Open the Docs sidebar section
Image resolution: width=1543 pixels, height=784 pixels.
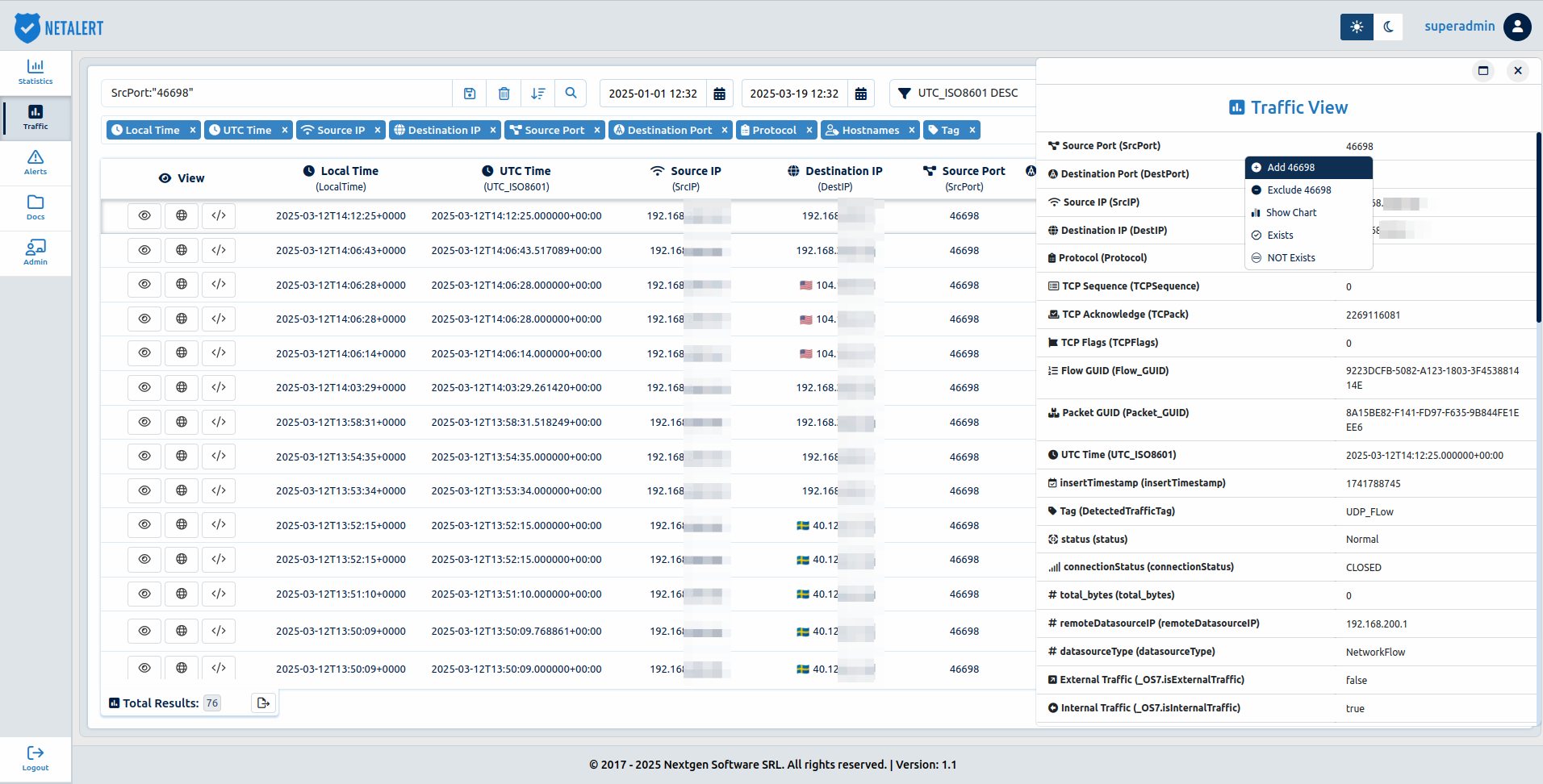click(x=36, y=208)
